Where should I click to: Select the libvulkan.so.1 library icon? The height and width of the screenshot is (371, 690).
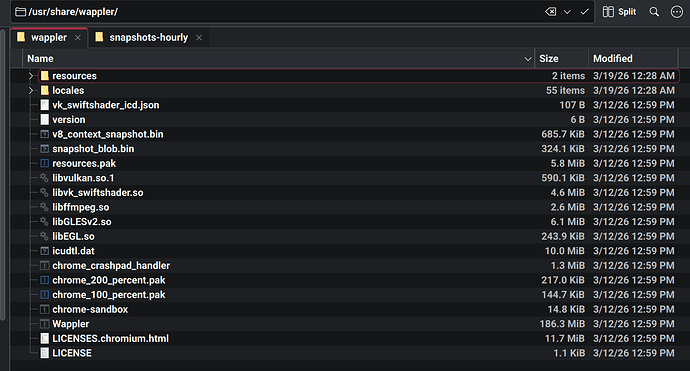(x=44, y=178)
